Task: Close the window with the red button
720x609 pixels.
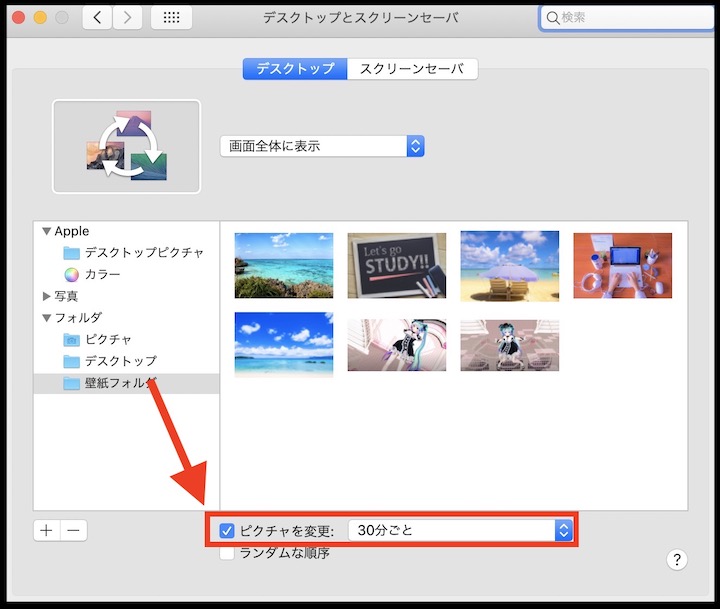Action: click(x=18, y=18)
